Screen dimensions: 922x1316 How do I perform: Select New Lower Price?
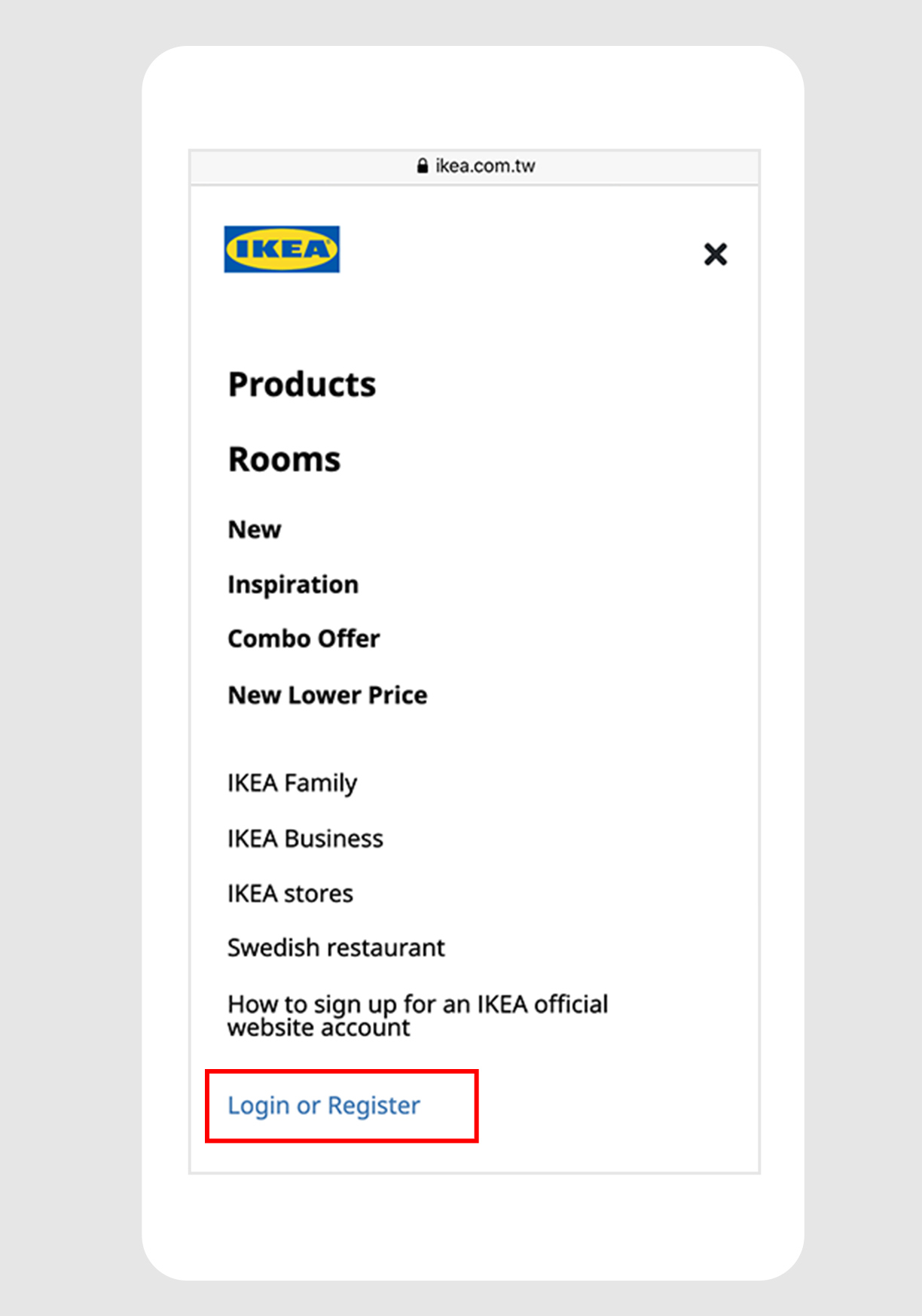point(327,695)
